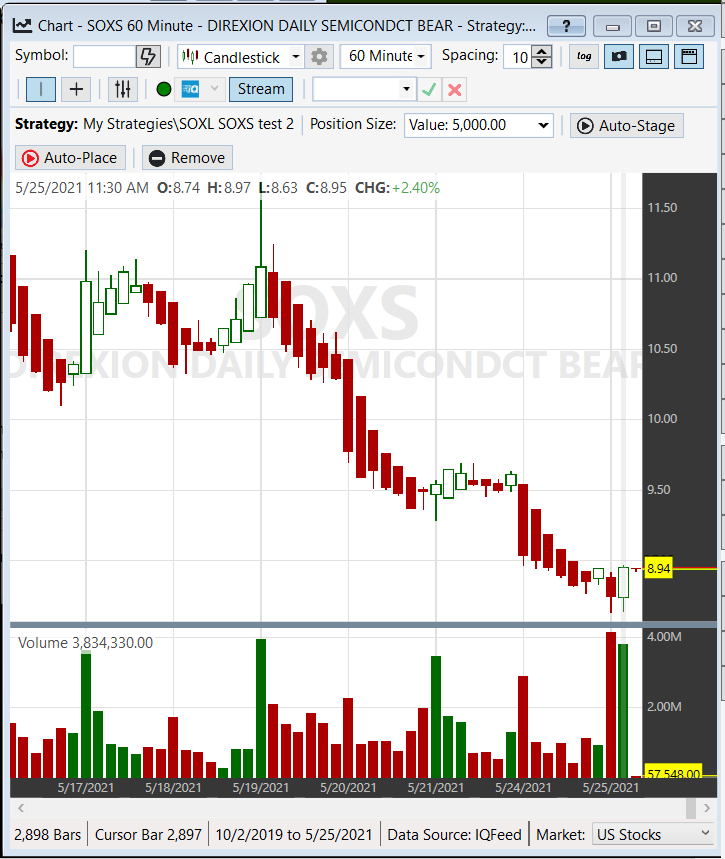725x859 pixels.
Task: Take chart snapshot with camera icon
Action: (x=619, y=56)
